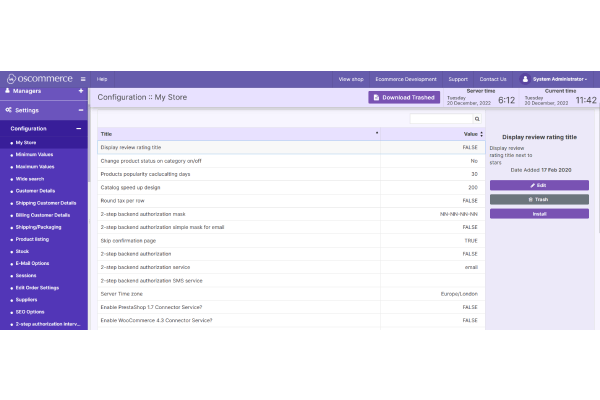Click the Trash button
Image resolution: width=600 pixels, height=400 pixels.
539,199
